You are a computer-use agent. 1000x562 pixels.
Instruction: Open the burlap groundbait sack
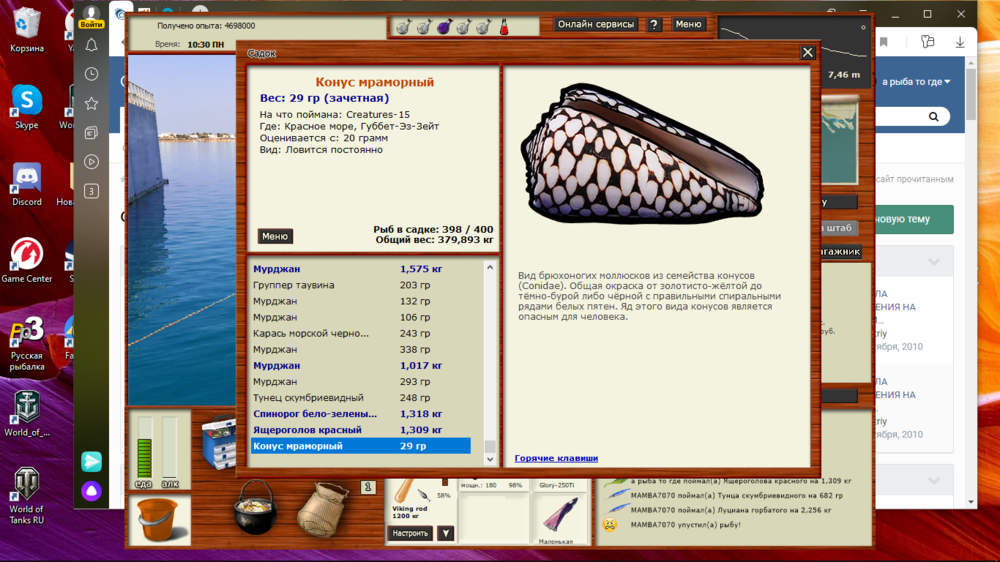(323, 509)
